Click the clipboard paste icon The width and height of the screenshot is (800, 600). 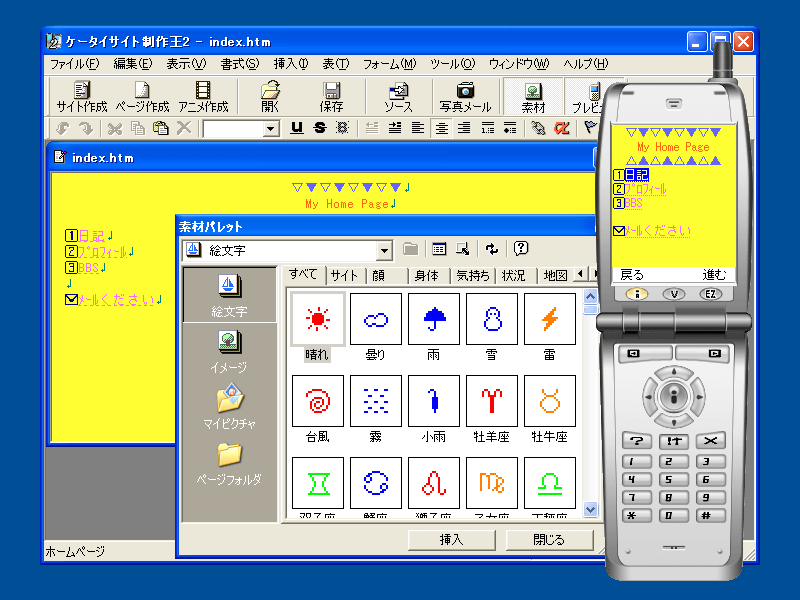(x=161, y=128)
